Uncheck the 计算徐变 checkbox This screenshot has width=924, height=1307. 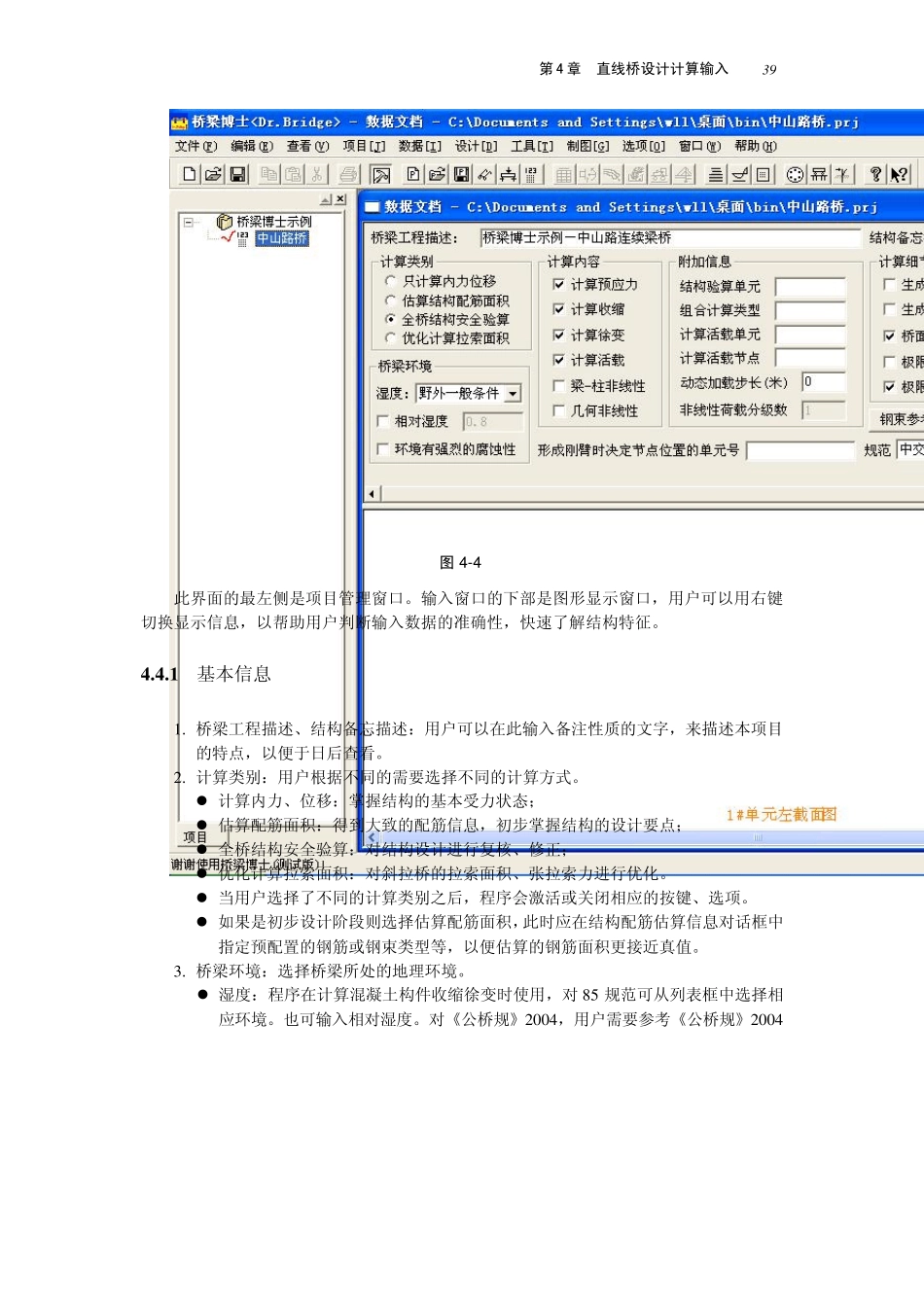[558, 335]
